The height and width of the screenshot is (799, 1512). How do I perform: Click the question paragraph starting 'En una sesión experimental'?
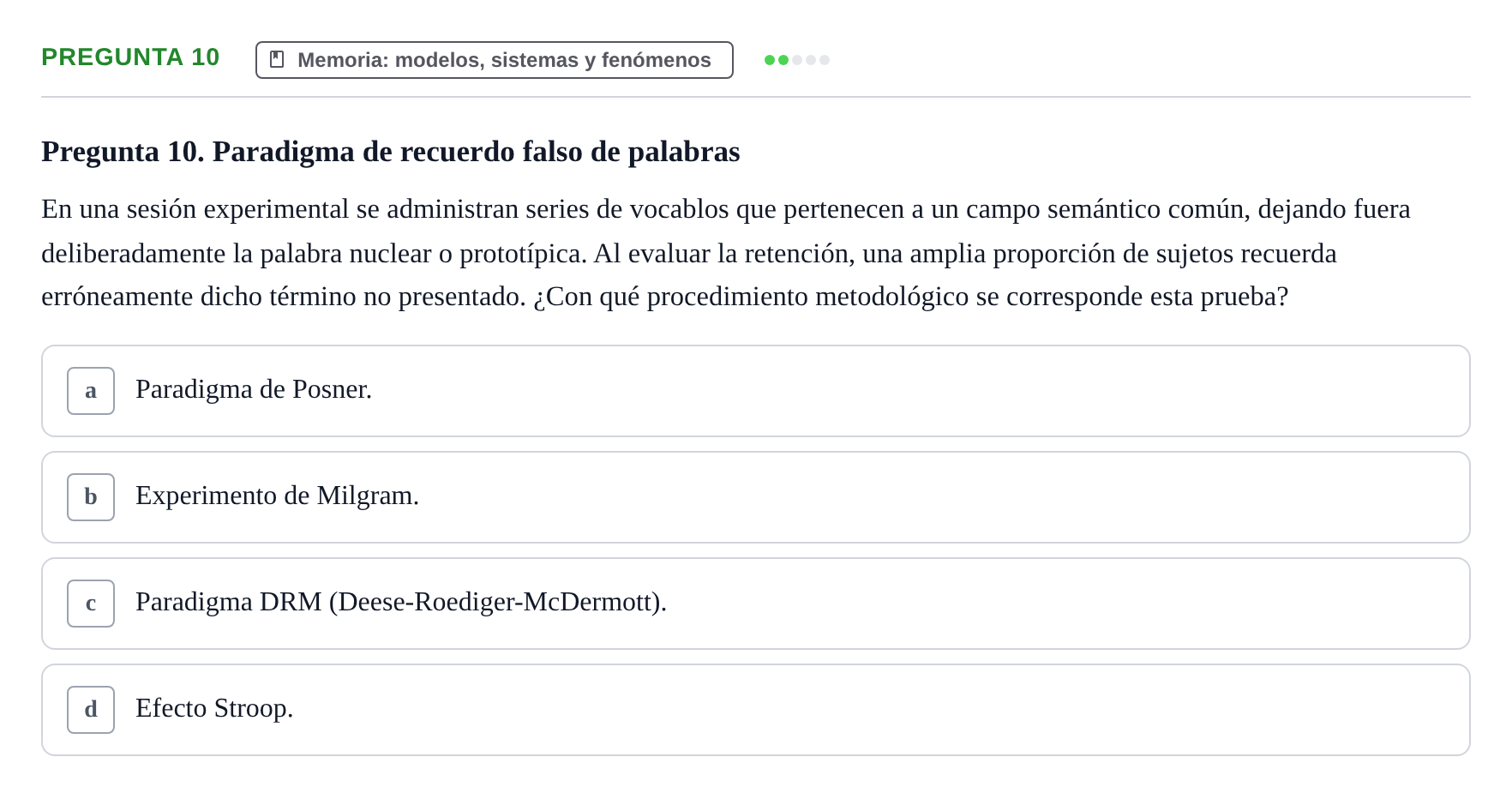click(726, 253)
